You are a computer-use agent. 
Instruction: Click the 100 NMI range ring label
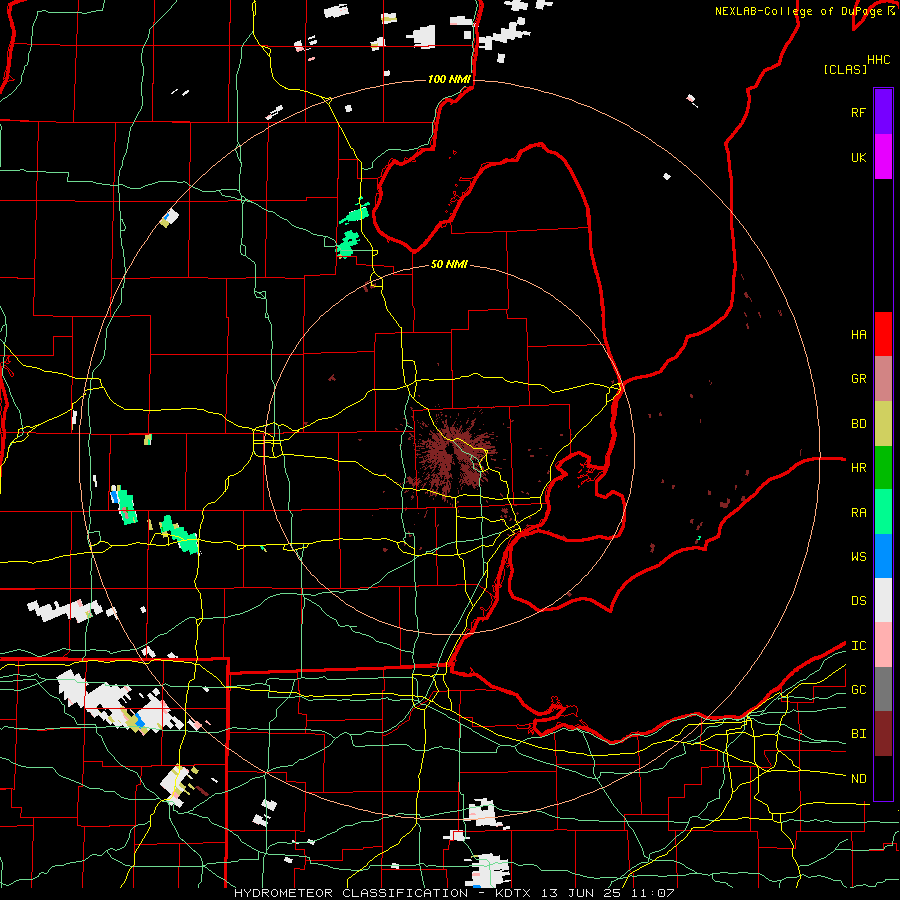click(x=449, y=79)
